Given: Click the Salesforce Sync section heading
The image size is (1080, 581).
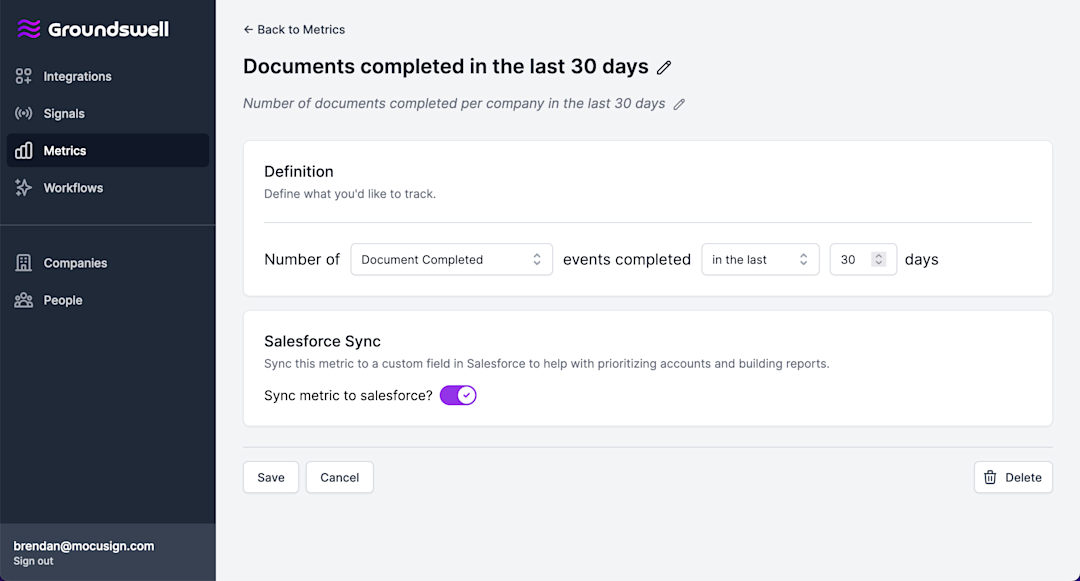Looking at the screenshot, I should coord(322,341).
